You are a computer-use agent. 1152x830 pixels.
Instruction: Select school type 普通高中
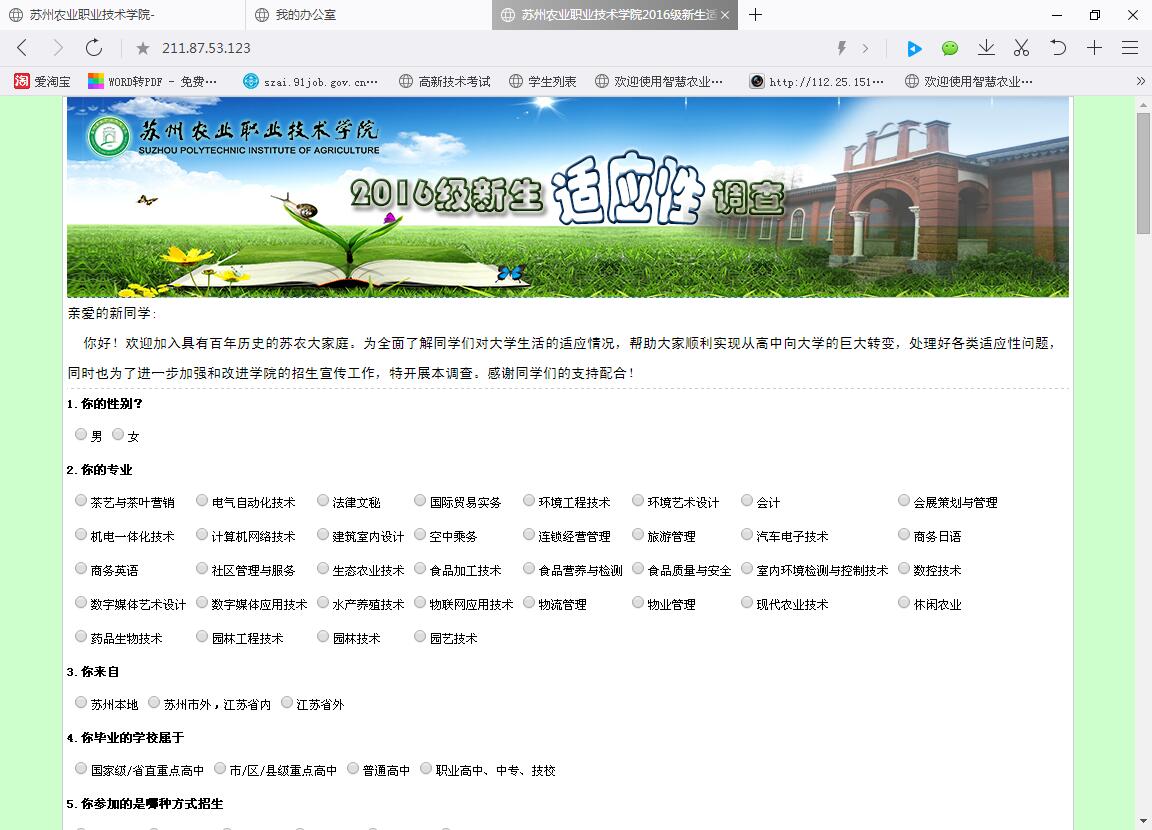[353, 768]
